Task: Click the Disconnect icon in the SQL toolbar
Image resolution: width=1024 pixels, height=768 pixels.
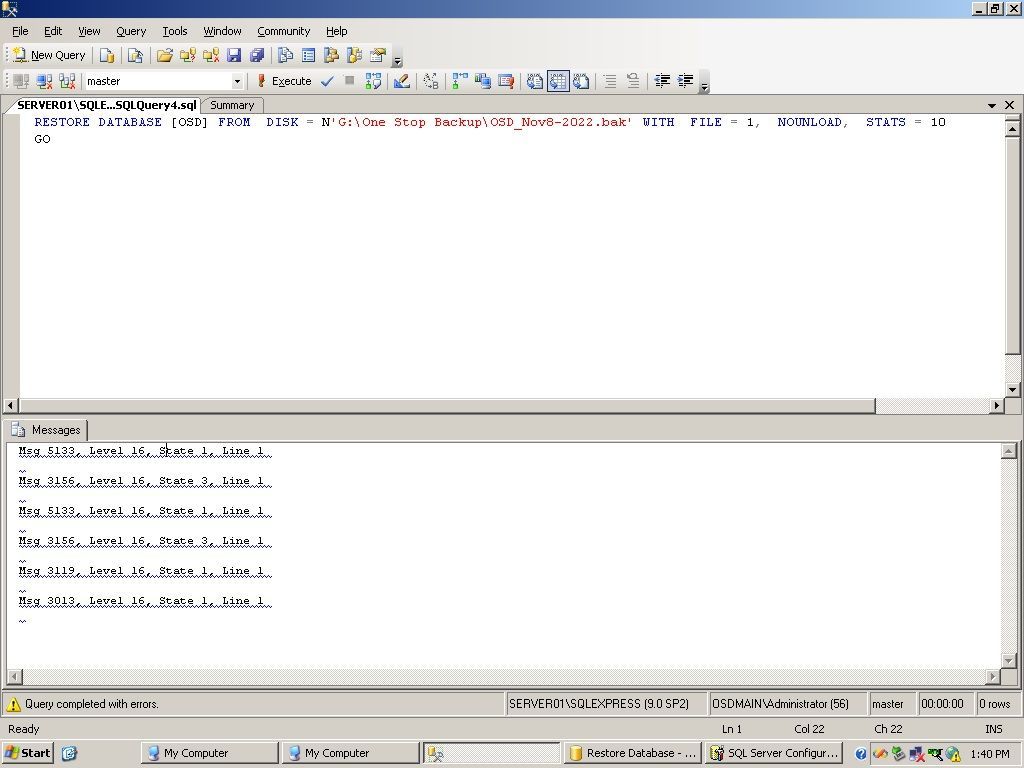Action: [43, 81]
